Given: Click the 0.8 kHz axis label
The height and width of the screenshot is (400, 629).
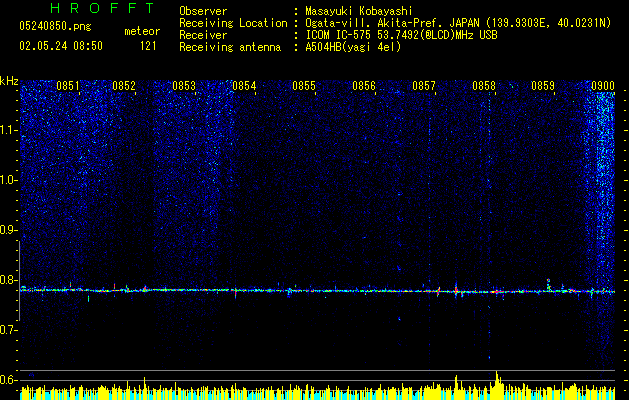Looking at the screenshot, I should pos(9,280).
